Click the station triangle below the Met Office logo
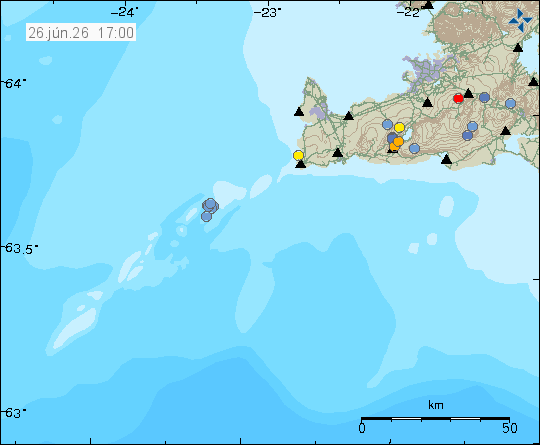Screen dimensions: 540x445 pyautogui.click(x=518, y=48)
